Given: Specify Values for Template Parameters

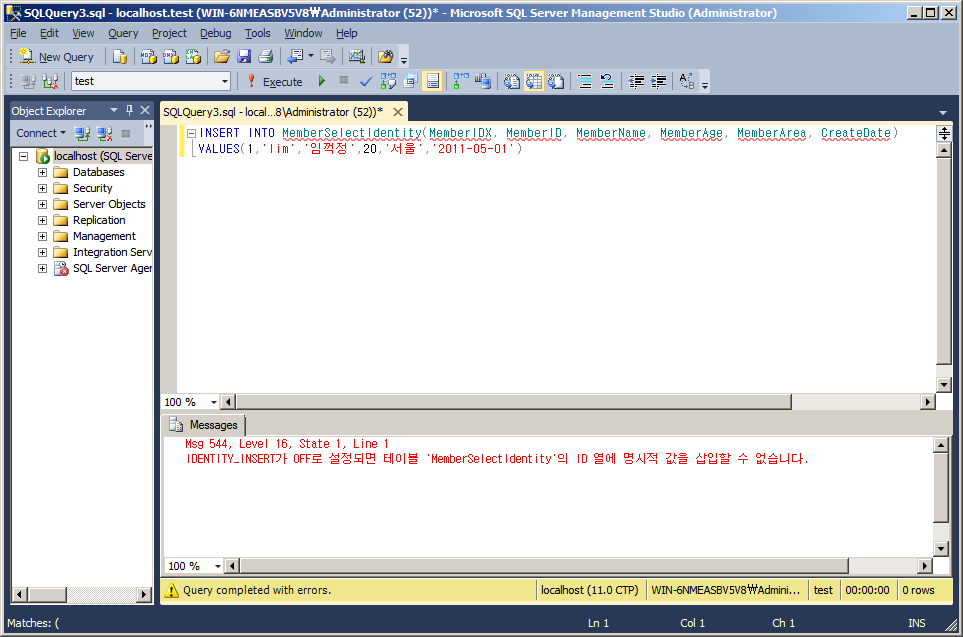Looking at the screenshot, I should (687, 81).
